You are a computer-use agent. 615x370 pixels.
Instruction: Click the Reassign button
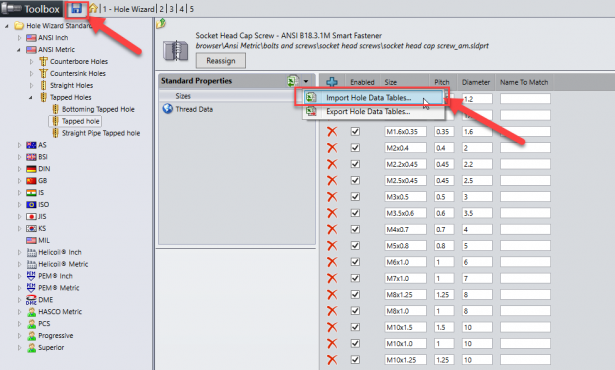(x=221, y=61)
